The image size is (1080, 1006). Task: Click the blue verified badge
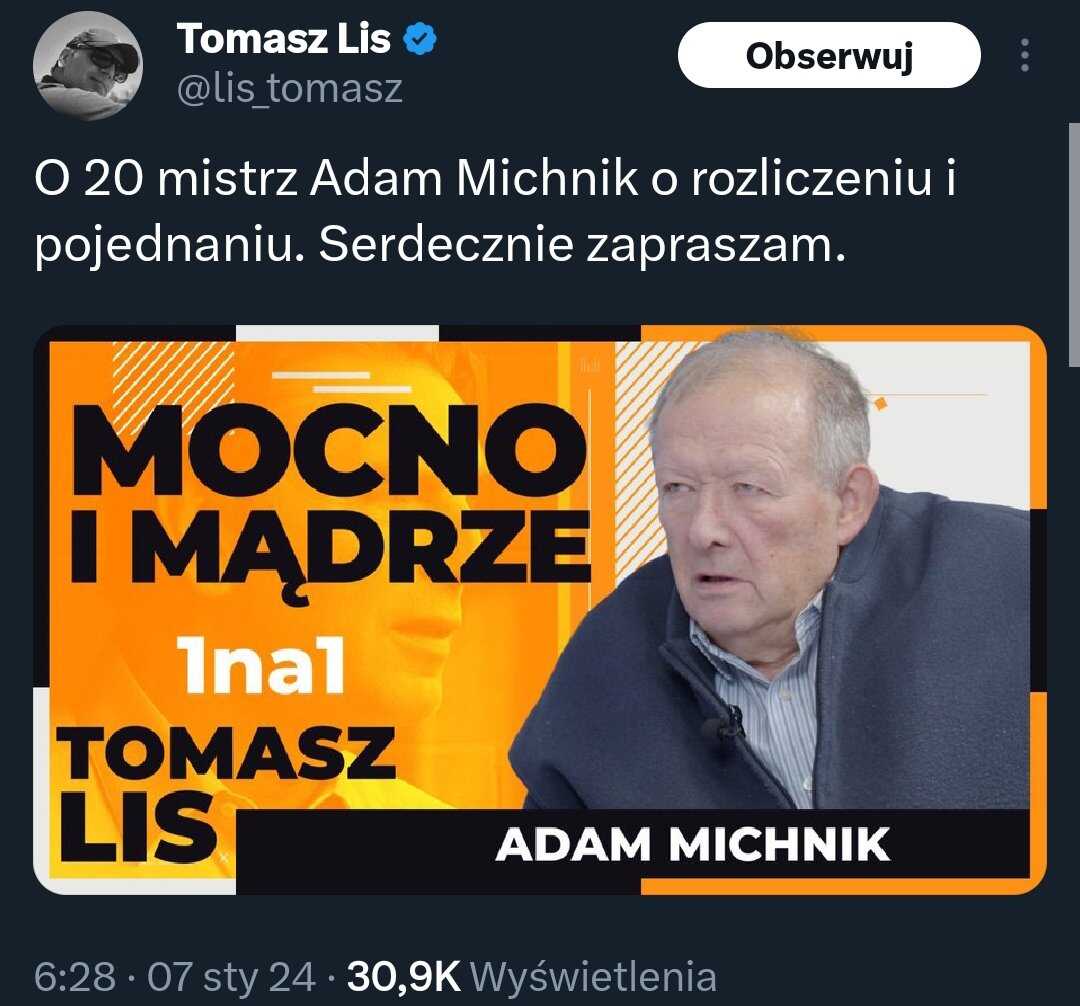coord(419,39)
